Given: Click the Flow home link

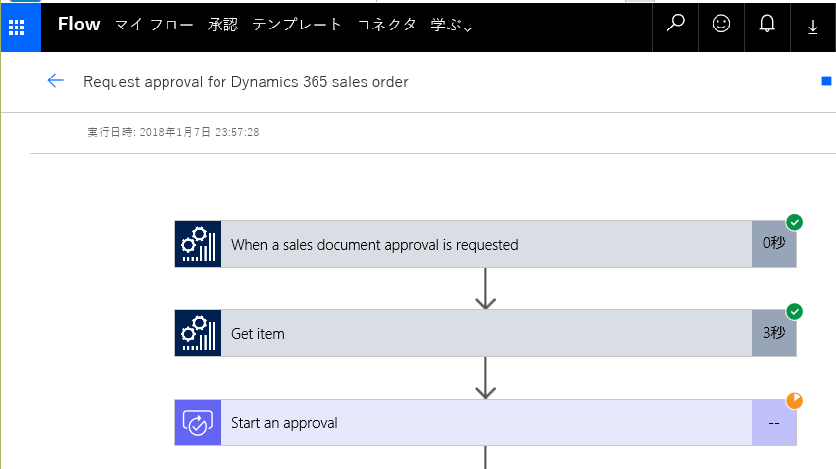Looking at the screenshot, I should (x=79, y=24).
